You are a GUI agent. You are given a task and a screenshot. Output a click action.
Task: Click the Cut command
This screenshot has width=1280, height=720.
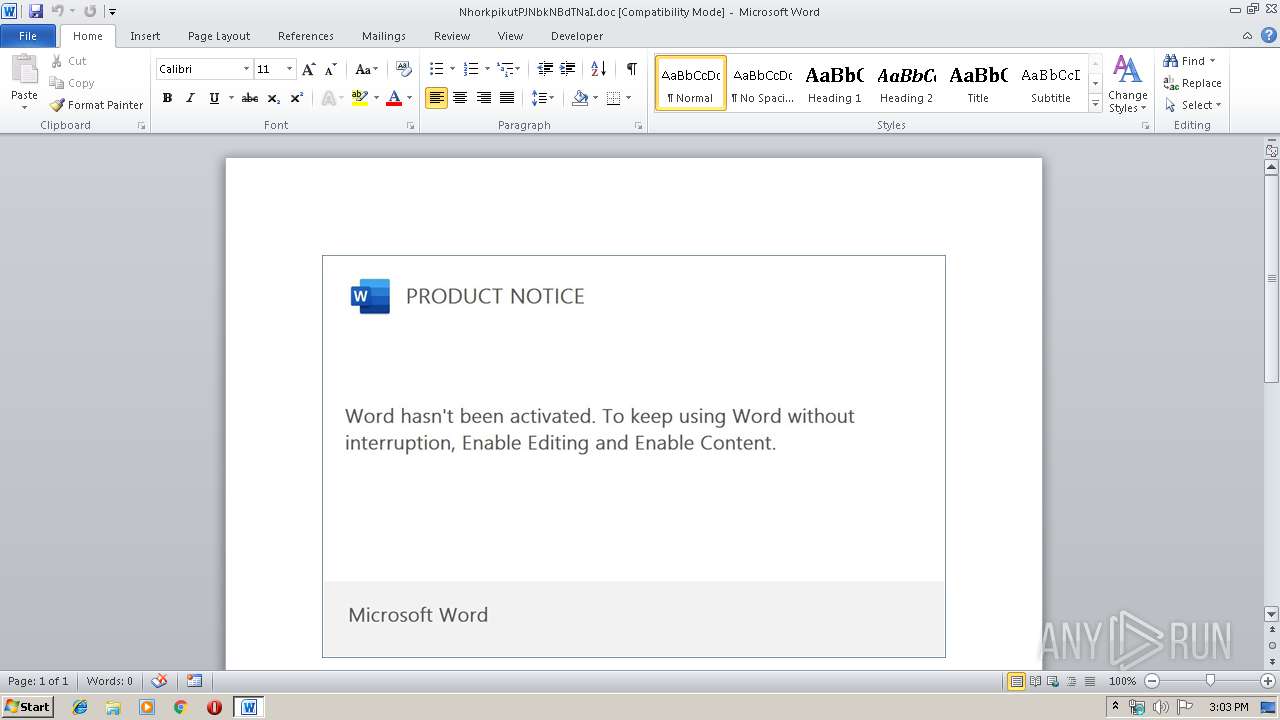click(69, 61)
